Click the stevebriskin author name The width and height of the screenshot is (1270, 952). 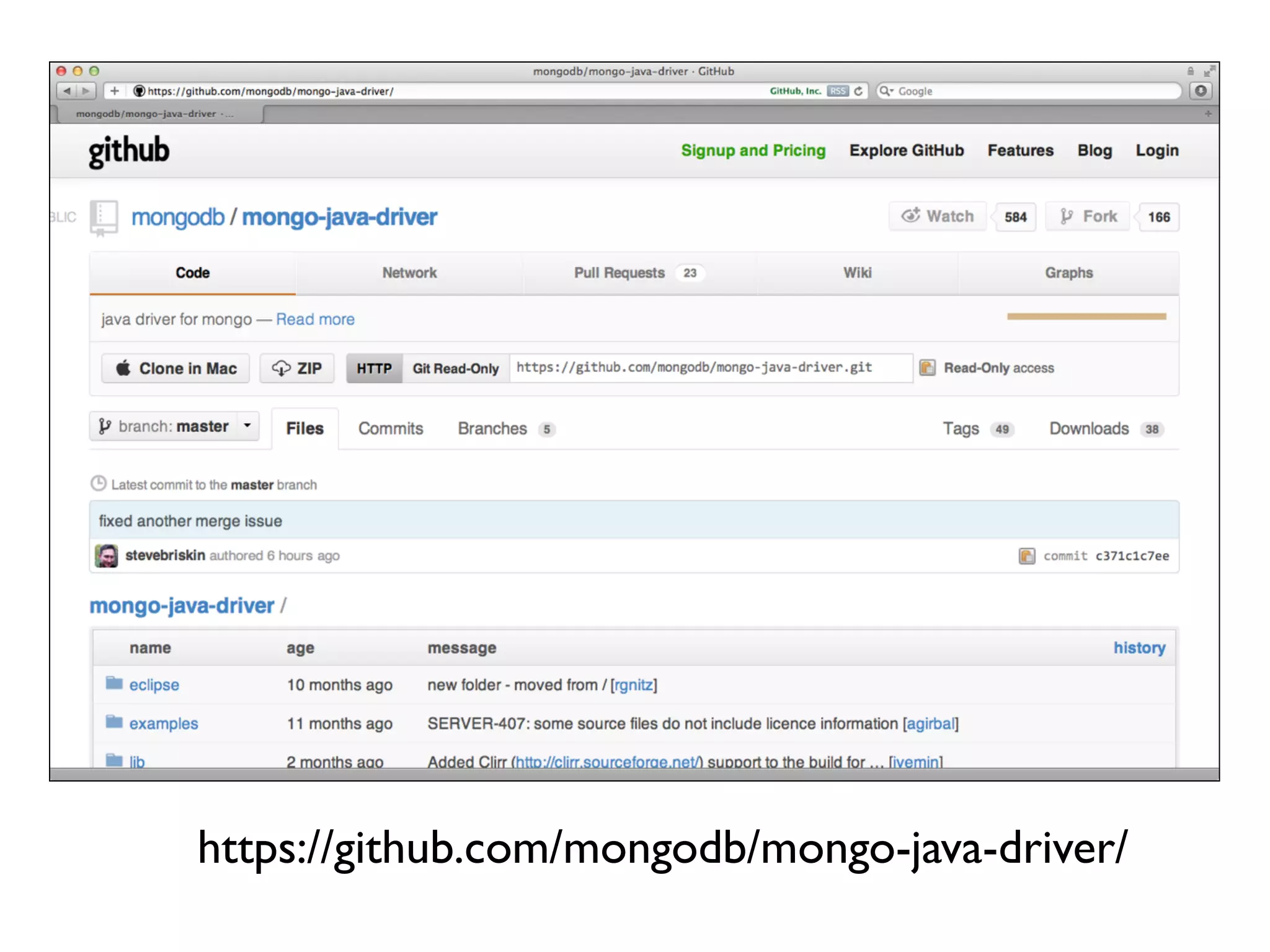165,555
